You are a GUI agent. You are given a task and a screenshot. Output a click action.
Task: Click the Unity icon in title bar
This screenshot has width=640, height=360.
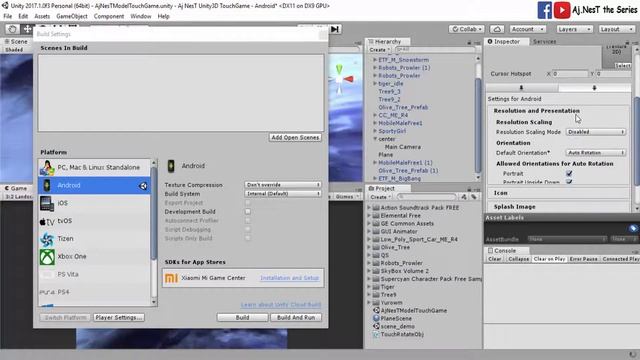coord(5,6)
